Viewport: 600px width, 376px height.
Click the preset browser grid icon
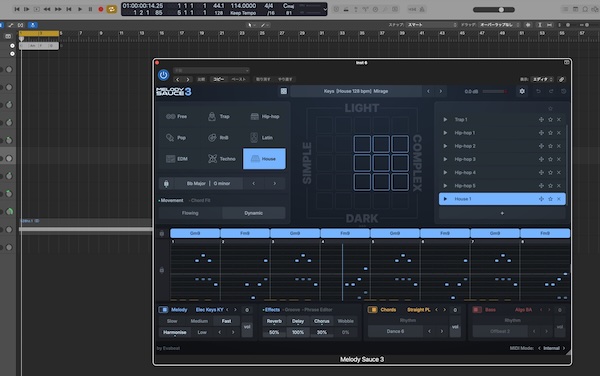(284, 91)
